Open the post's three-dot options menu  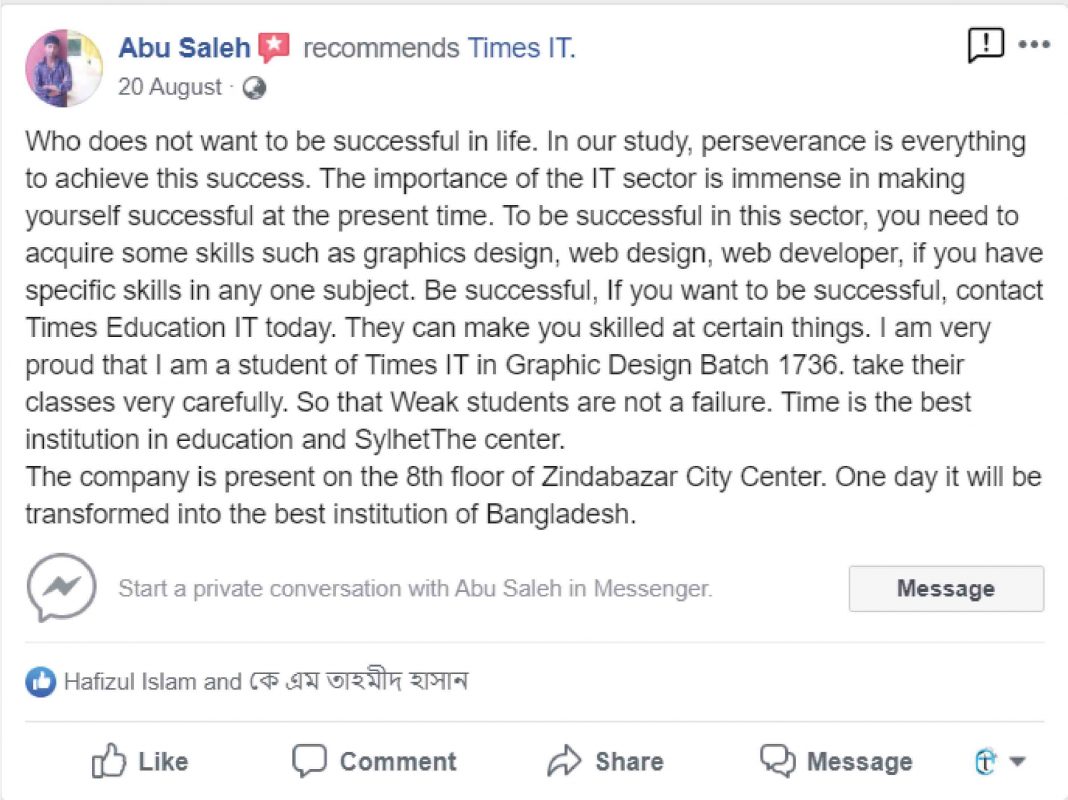[1034, 45]
